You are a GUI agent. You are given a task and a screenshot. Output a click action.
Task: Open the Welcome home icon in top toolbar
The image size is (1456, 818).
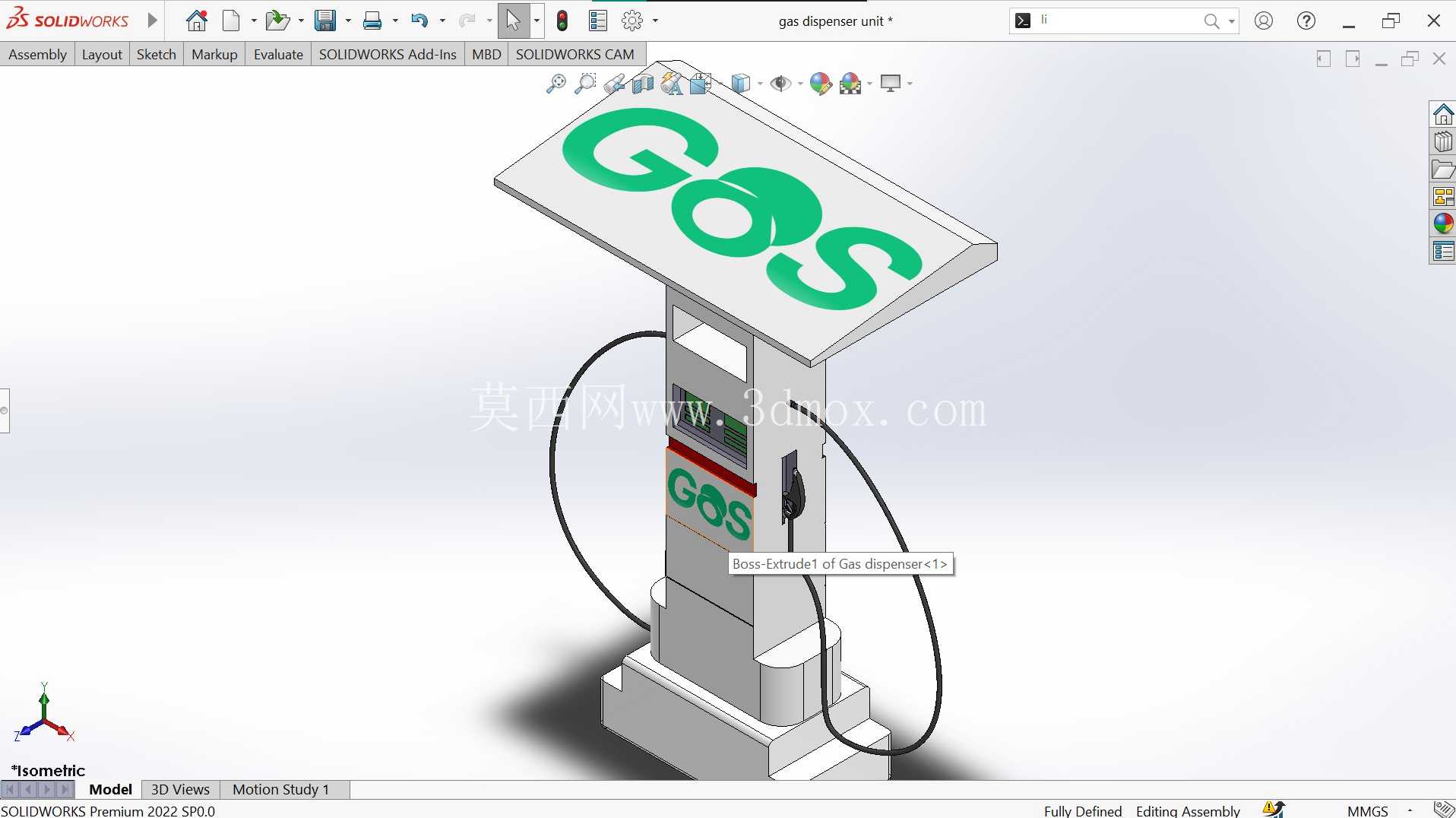(x=197, y=21)
